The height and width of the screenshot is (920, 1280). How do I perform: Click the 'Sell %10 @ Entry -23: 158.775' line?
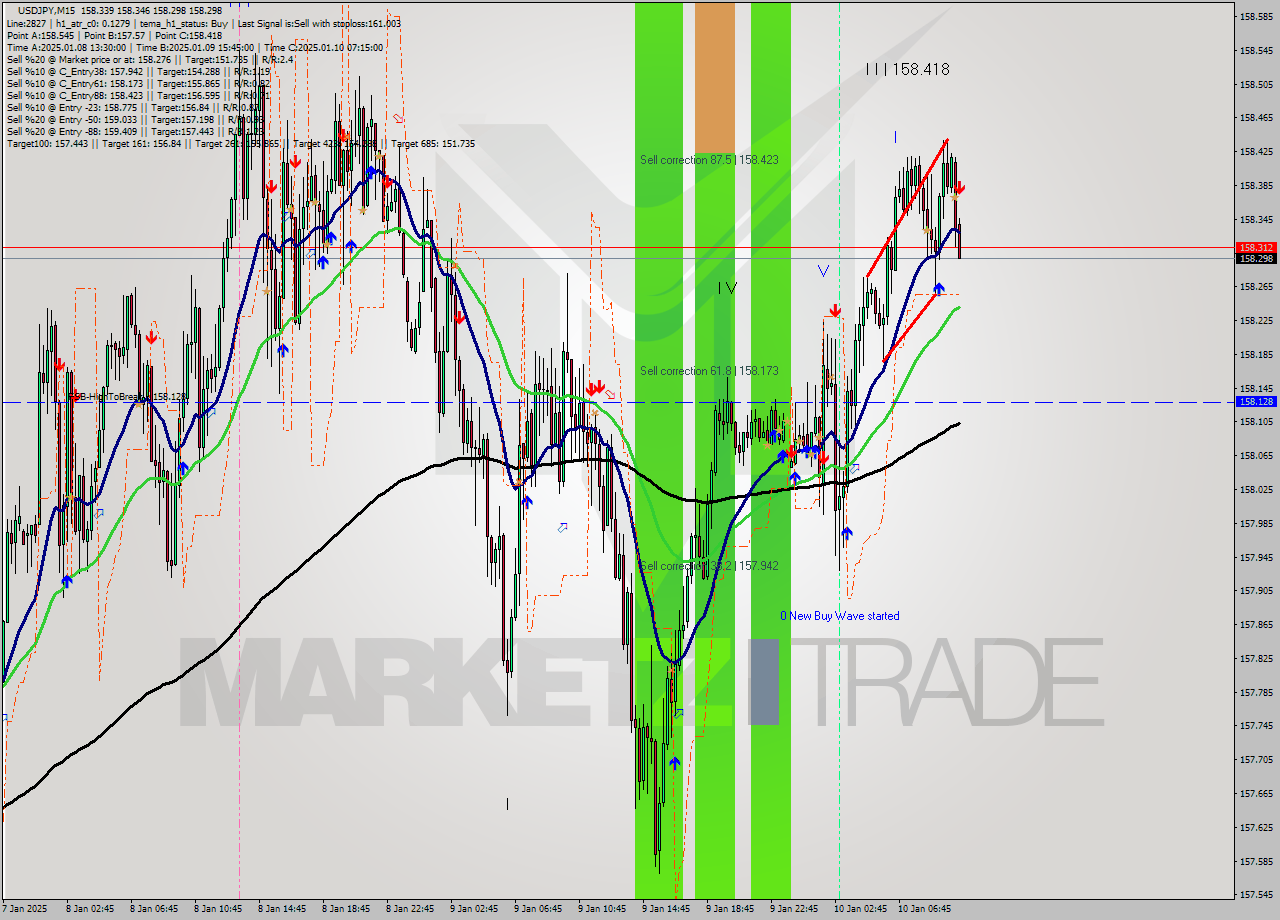coord(135,107)
